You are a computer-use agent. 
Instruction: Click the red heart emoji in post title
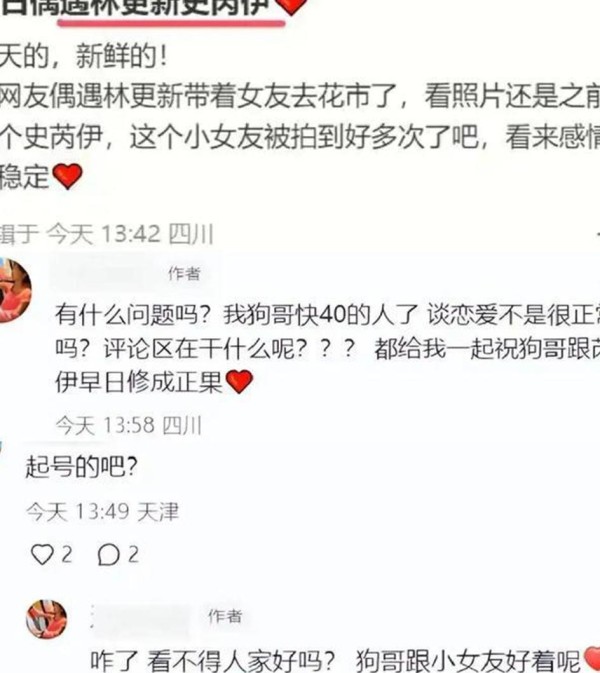[x=291, y=6]
